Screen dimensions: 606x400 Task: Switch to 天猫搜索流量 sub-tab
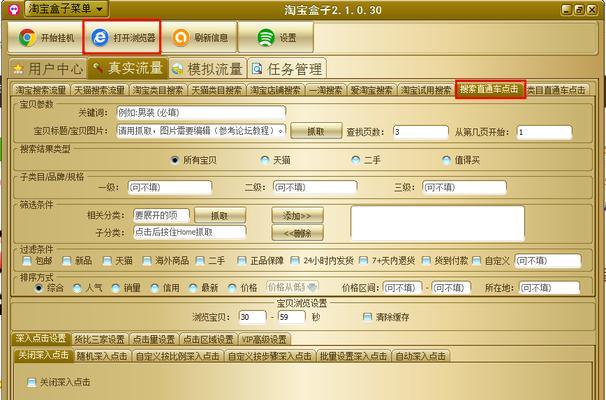pos(99,90)
